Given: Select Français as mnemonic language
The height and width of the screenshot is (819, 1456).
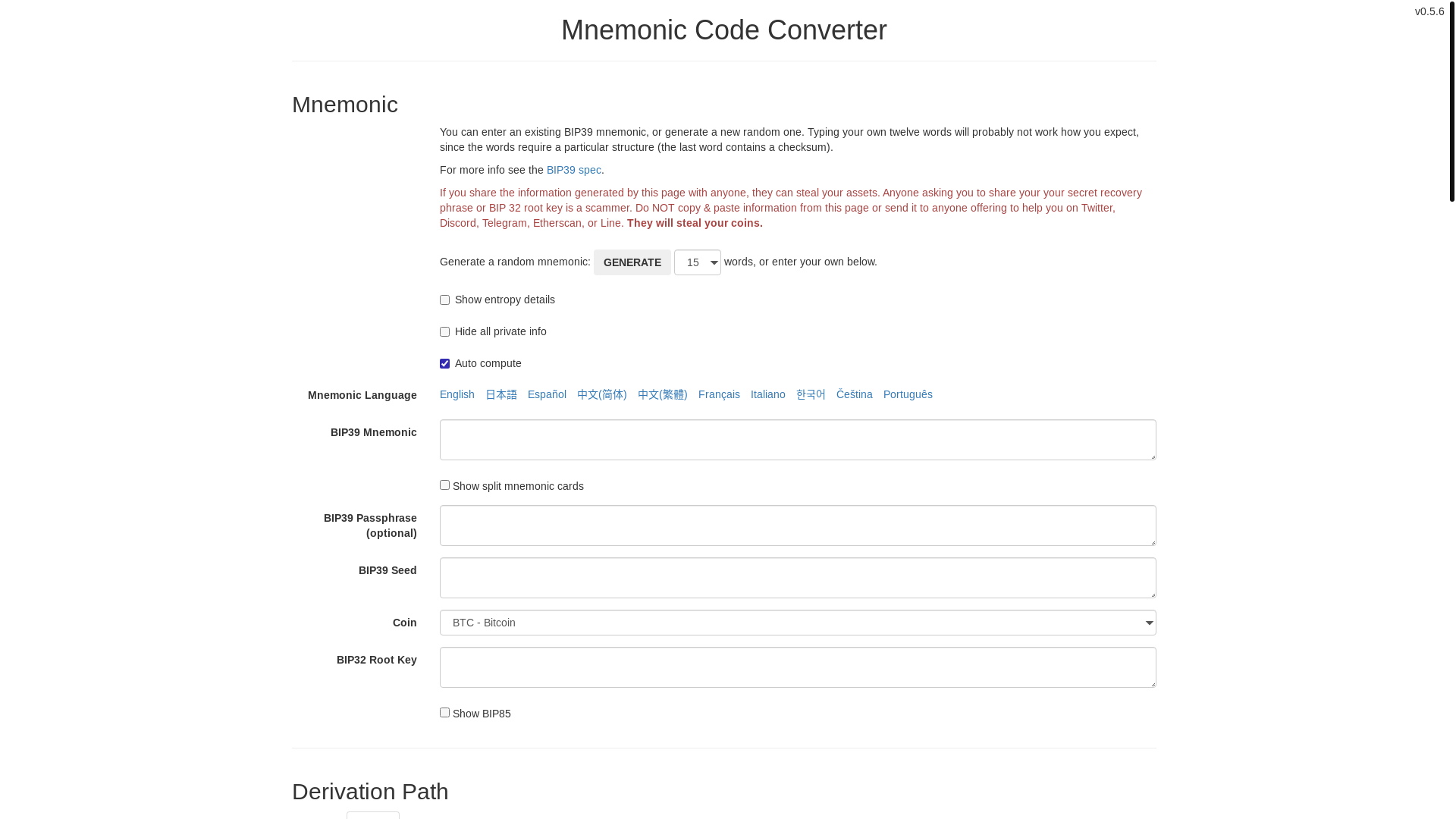Looking at the screenshot, I should pos(719,394).
